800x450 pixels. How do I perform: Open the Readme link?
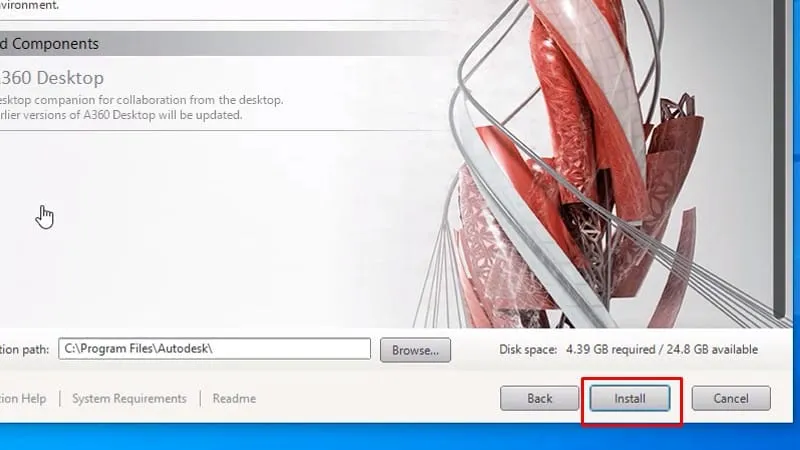[234, 398]
